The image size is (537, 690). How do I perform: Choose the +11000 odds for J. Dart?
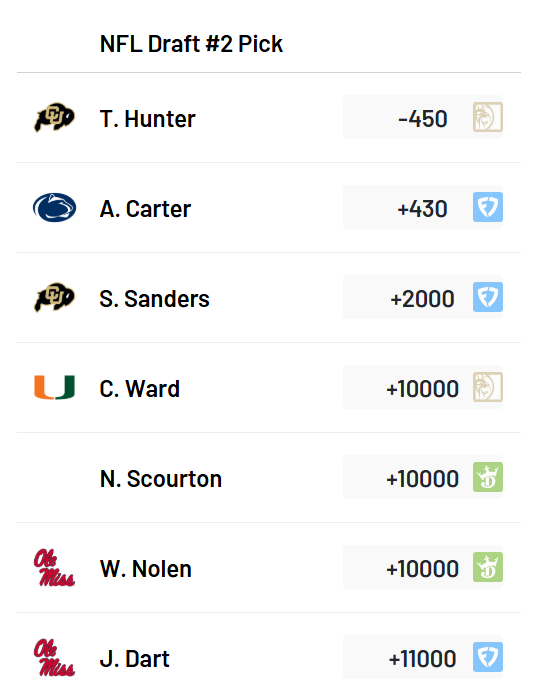point(423,659)
